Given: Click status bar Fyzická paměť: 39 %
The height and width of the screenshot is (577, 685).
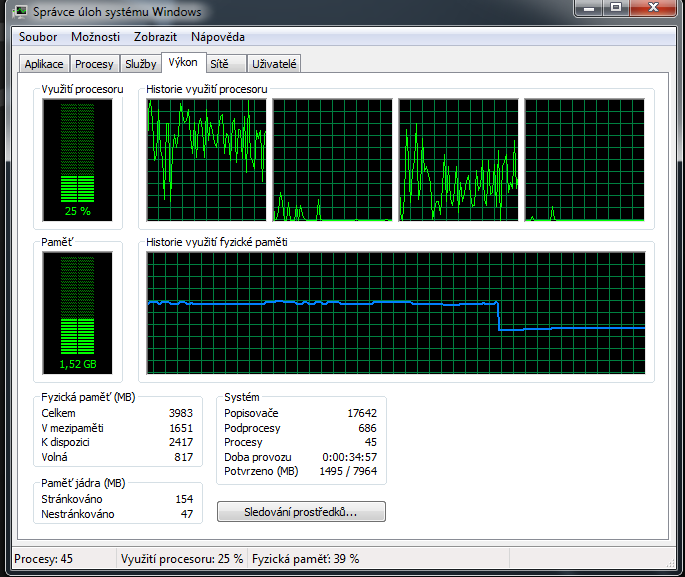Looking at the screenshot, I should [x=305, y=559].
